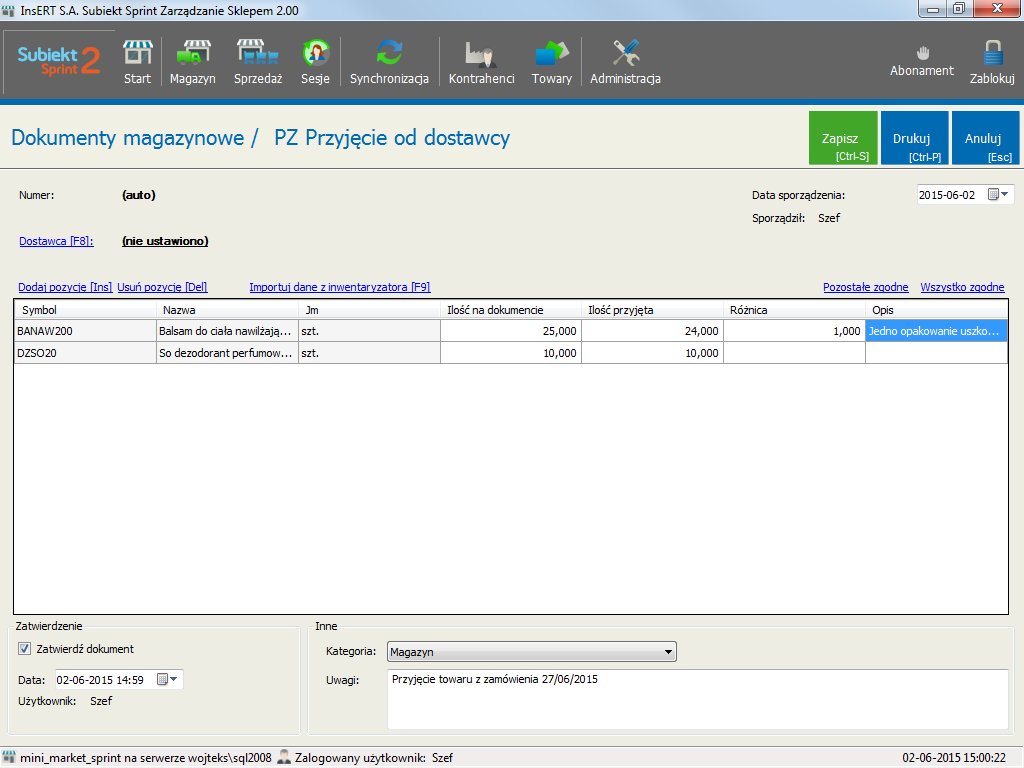
Task: Click the Symbol column header
Action: pos(86,310)
